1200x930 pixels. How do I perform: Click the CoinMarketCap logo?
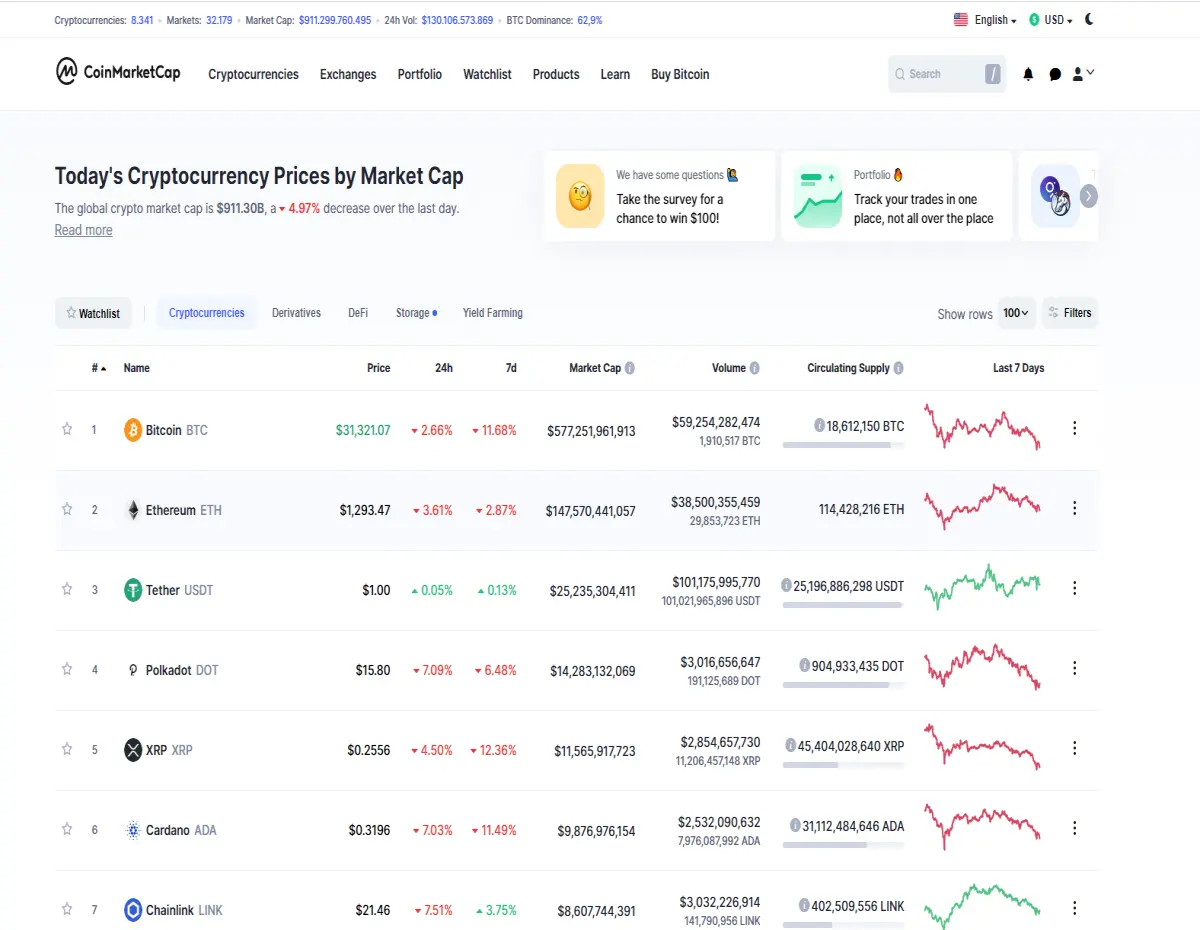click(118, 72)
